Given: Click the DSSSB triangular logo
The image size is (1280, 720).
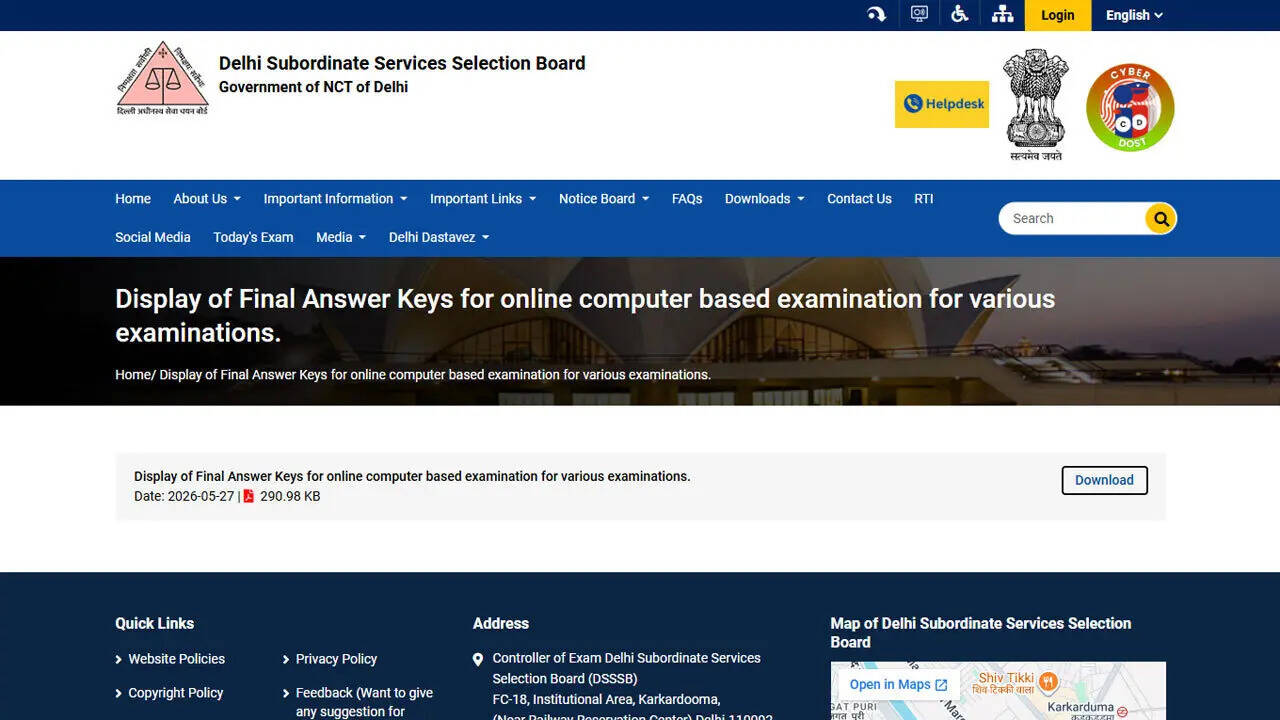Looking at the screenshot, I should pos(162,78).
